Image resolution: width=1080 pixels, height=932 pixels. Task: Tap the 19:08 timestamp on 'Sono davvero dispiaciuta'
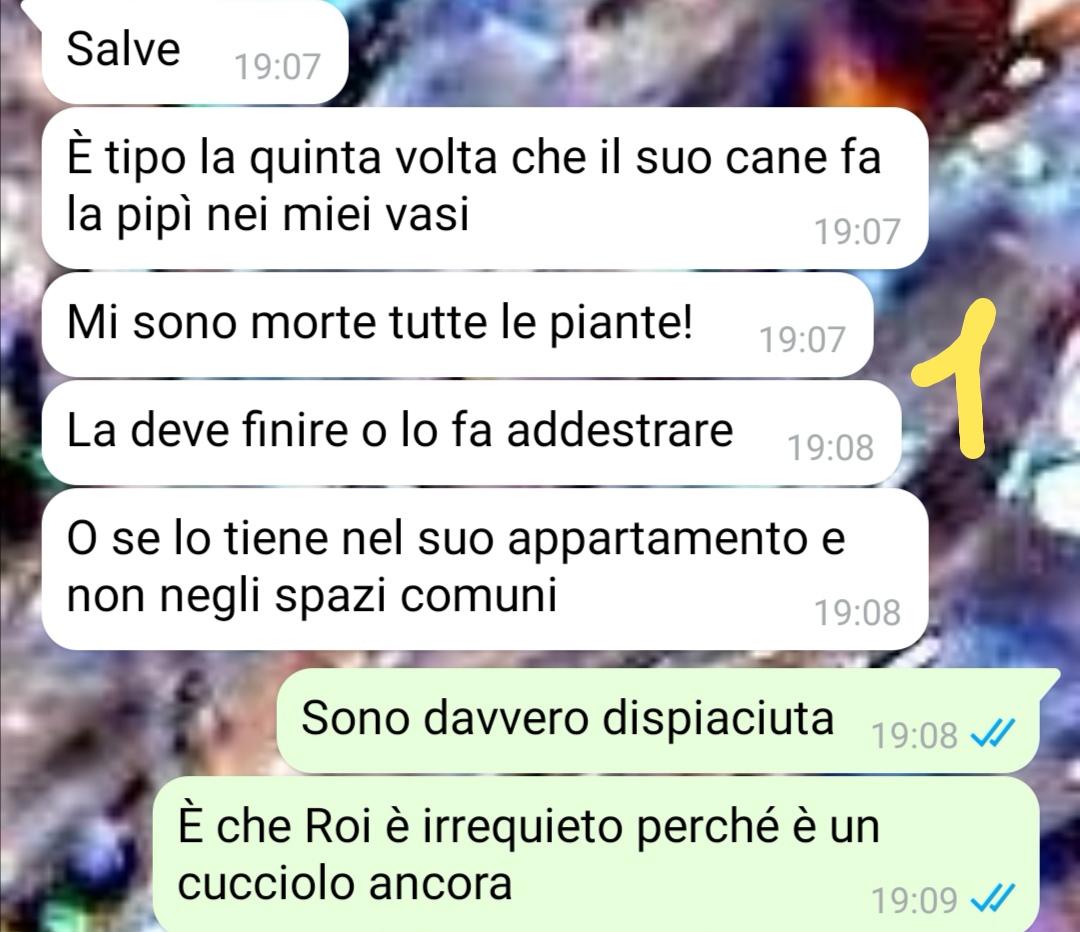915,735
